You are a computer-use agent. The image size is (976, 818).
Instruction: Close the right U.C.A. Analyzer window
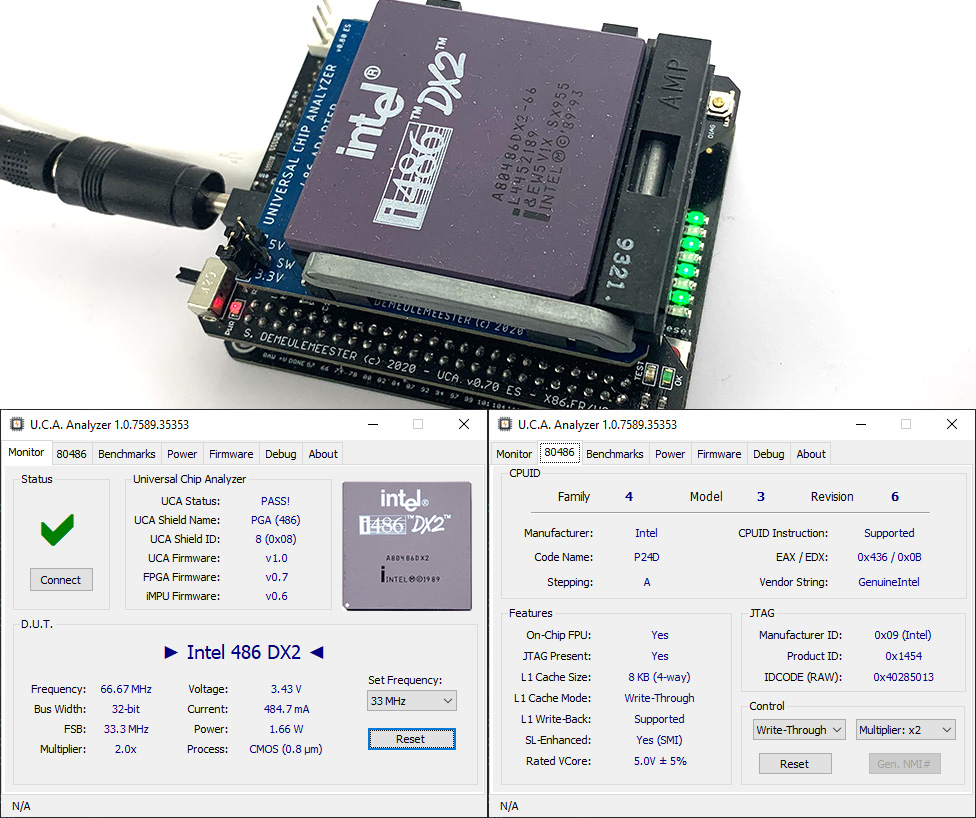(952, 425)
